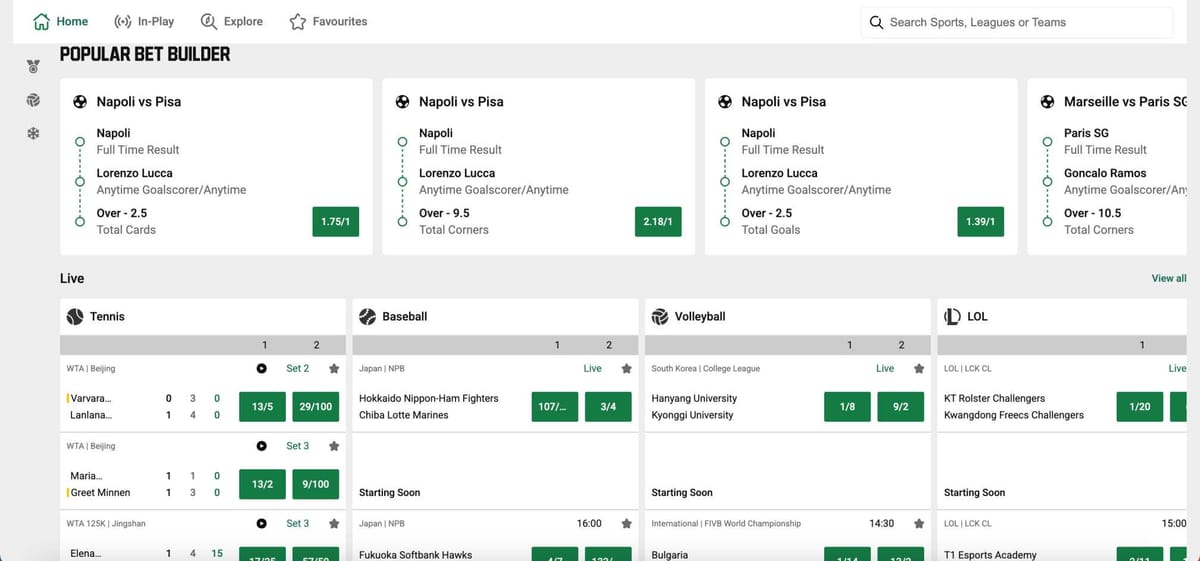
Task: Star the Maria vs Greet Minnen match
Action: [334, 446]
